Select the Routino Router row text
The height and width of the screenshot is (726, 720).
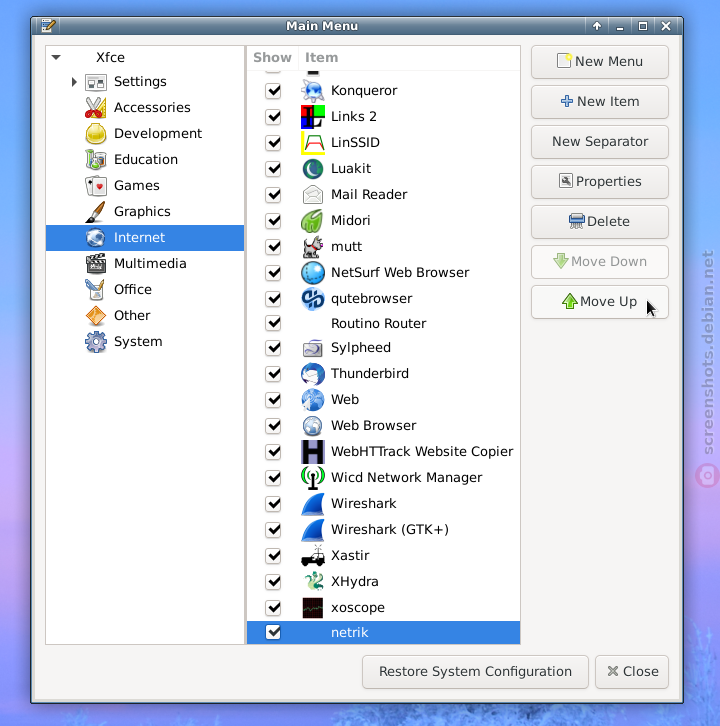click(x=378, y=323)
